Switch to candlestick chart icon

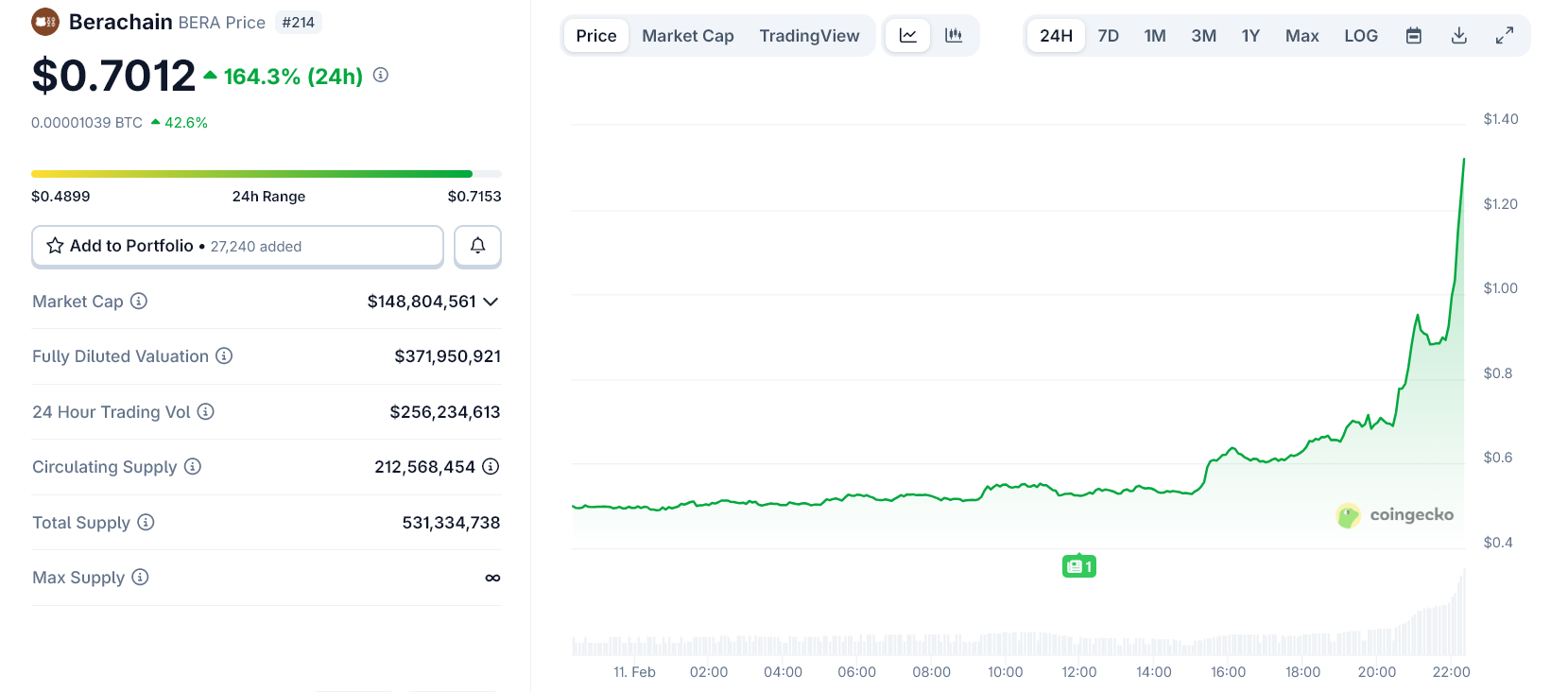[954, 36]
